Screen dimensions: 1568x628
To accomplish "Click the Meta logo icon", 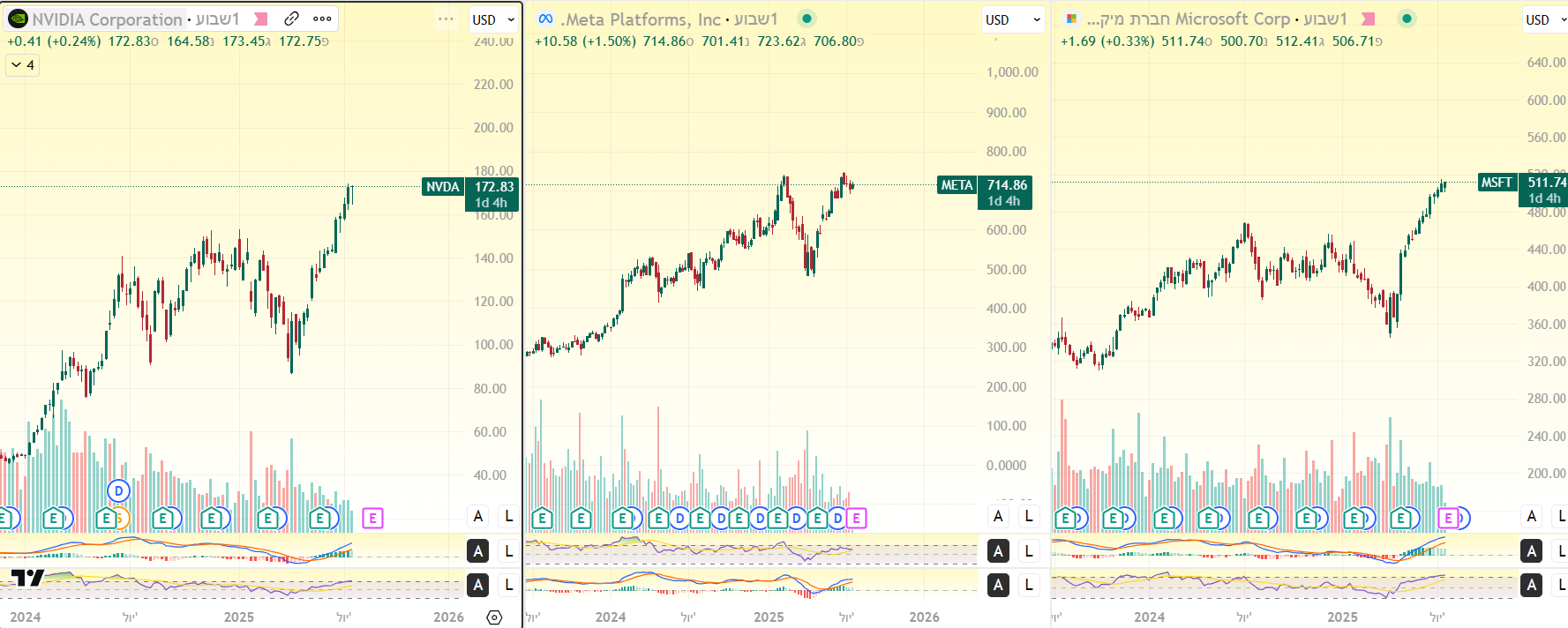I will point(545,19).
